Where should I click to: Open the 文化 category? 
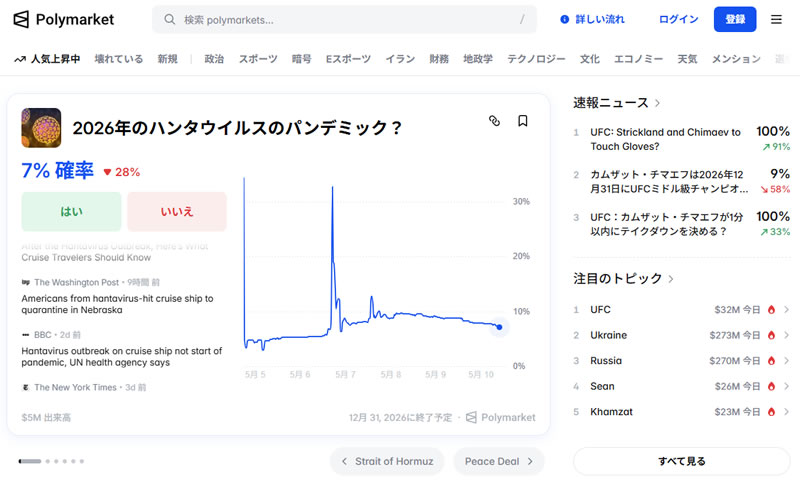tap(590, 59)
